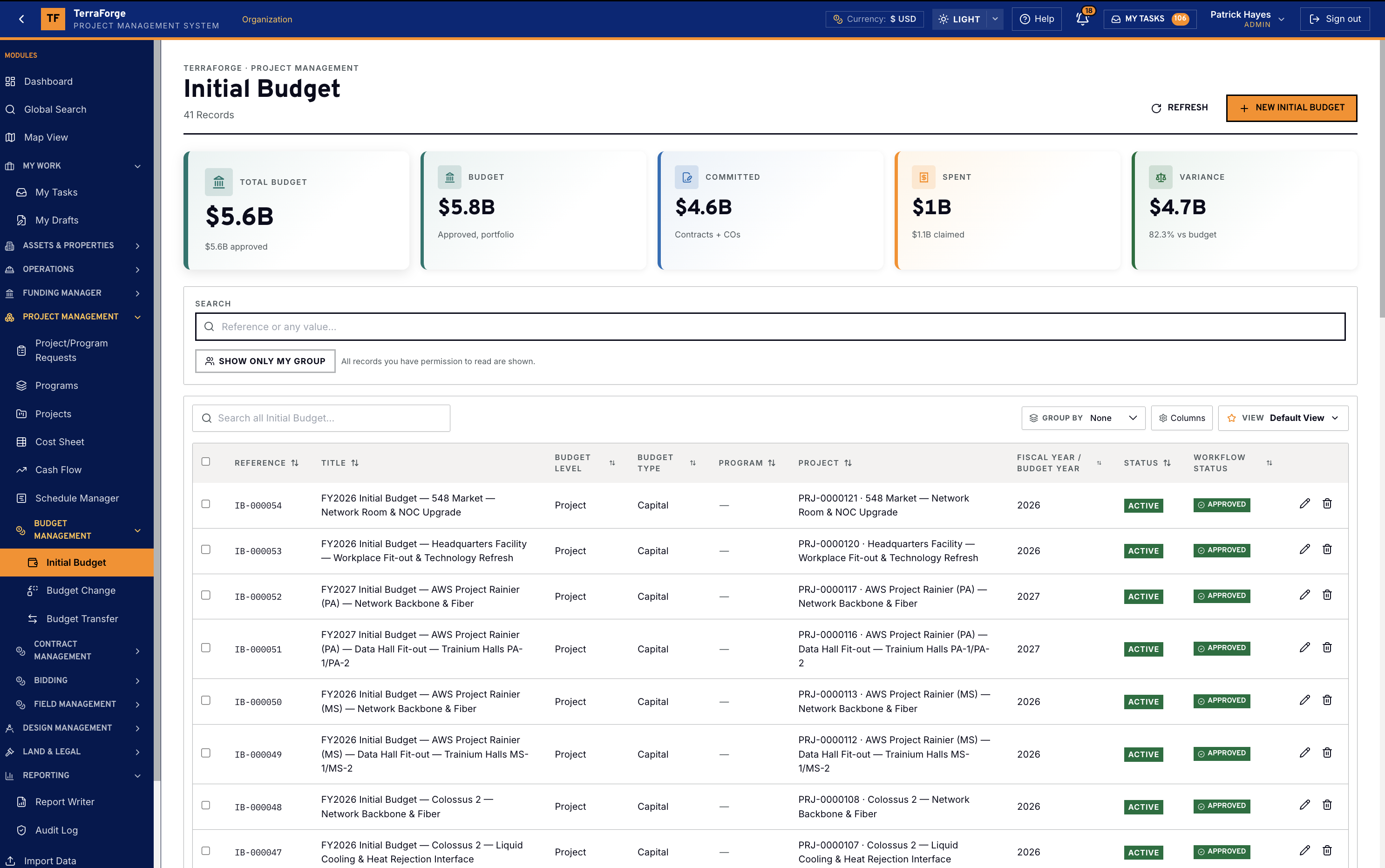Check the IB-000054 row checkbox
This screenshot has width=1385, height=868.
click(x=205, y=504)
